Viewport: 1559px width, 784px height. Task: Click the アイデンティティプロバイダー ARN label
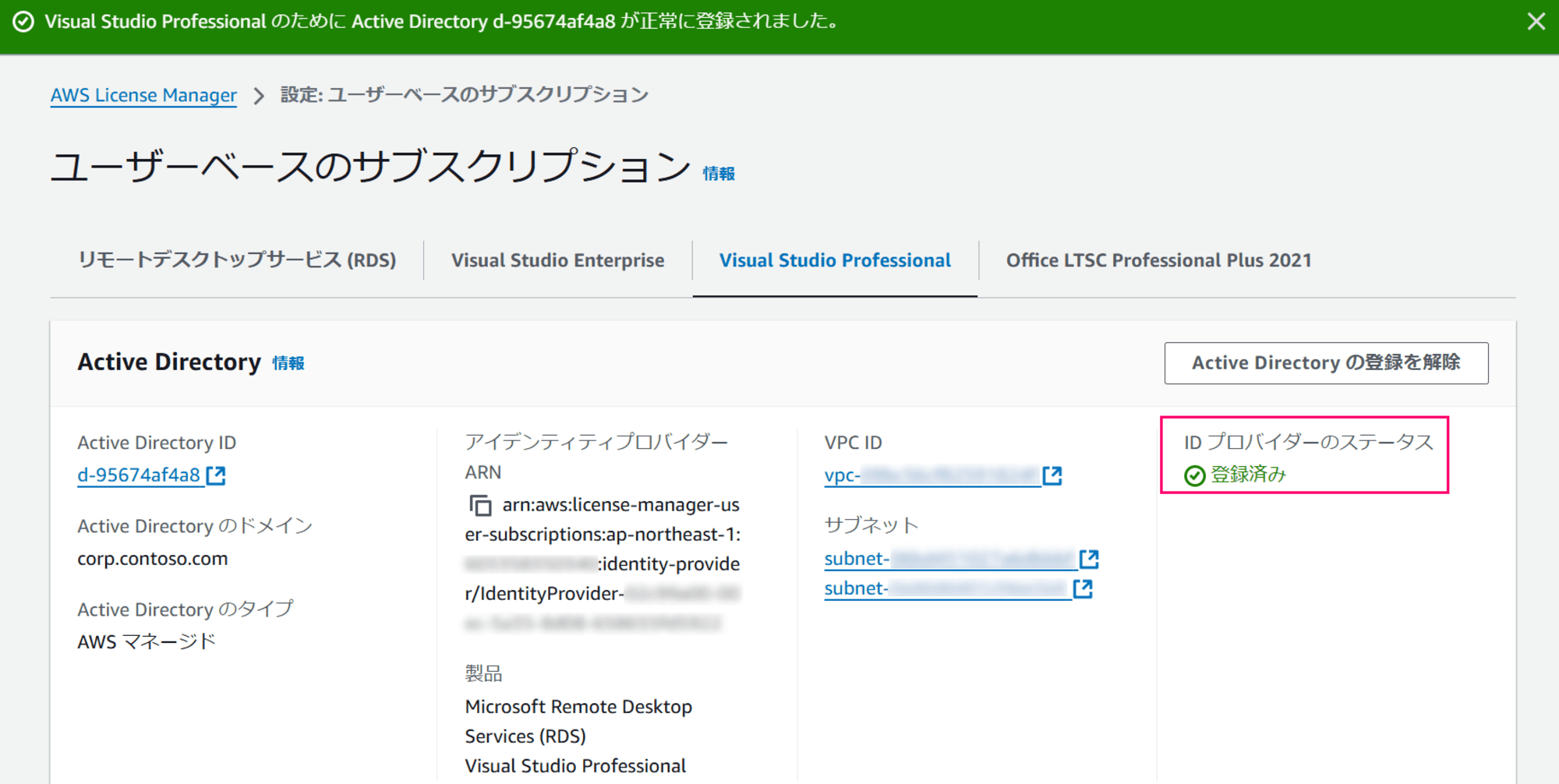[596, 457]
